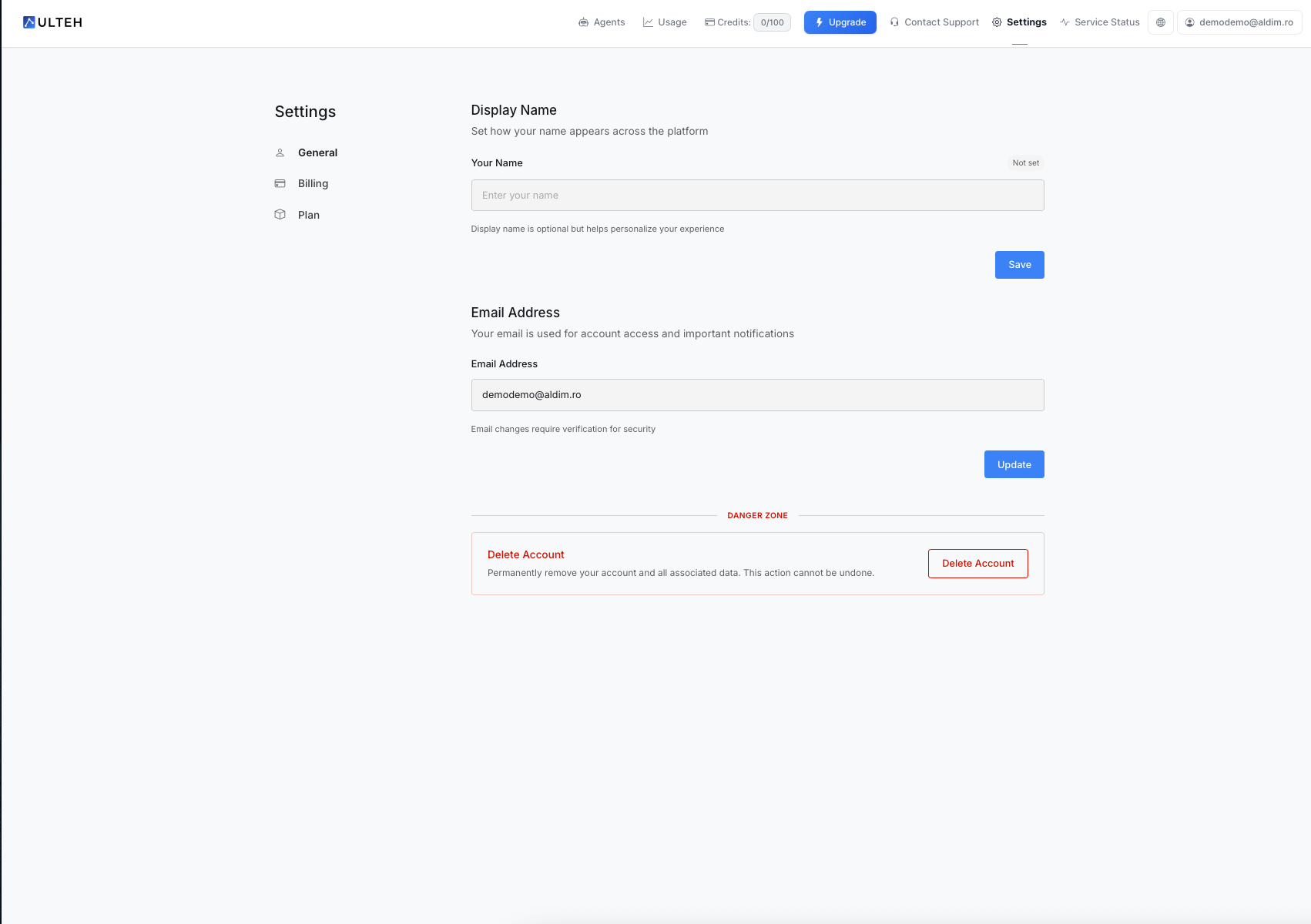Select the Agents icon in the top bar
The height and width of the screenshot is (924, 1311).
coord(583,22)
